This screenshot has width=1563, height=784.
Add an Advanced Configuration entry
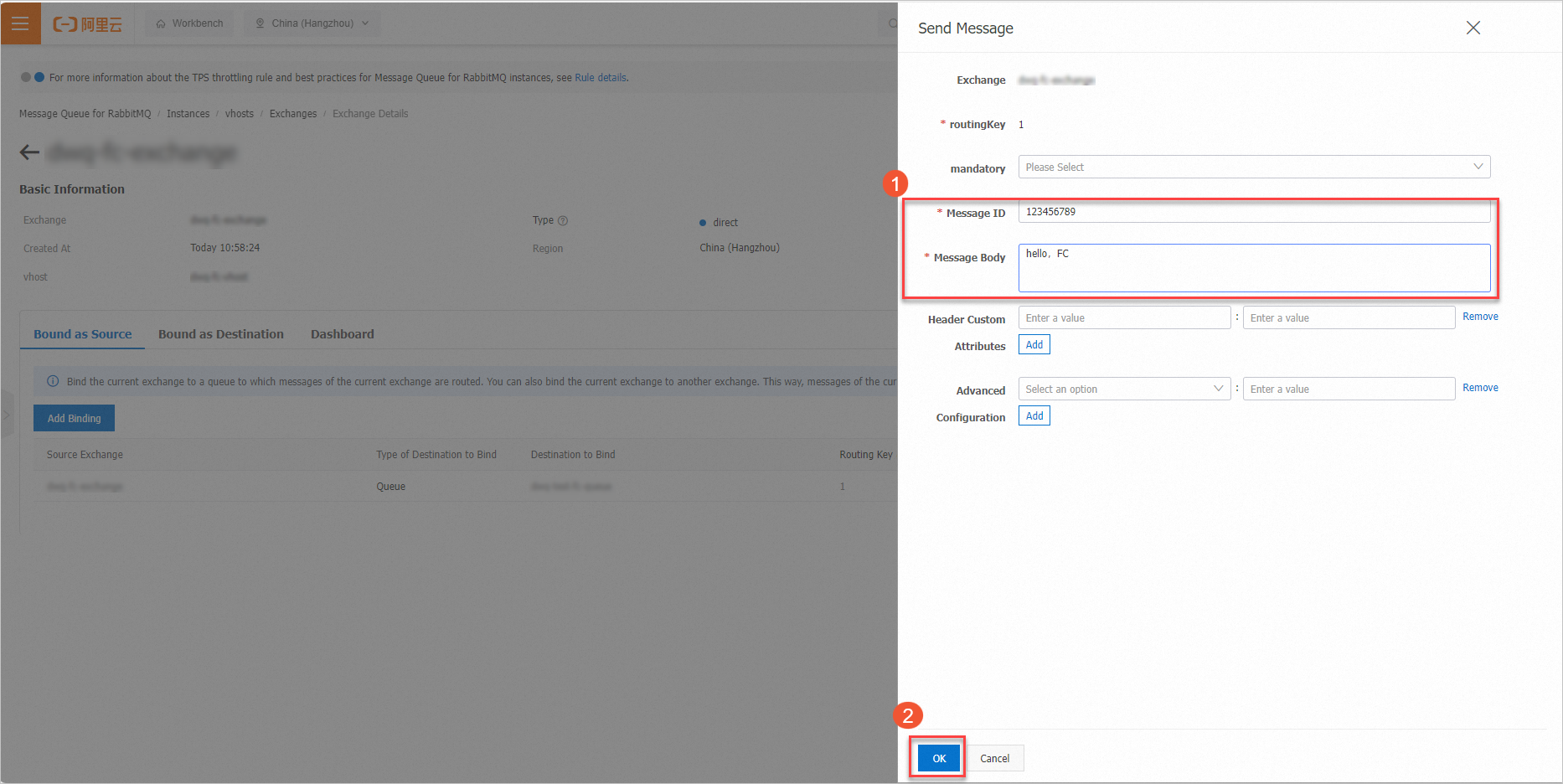(1034, 415)
